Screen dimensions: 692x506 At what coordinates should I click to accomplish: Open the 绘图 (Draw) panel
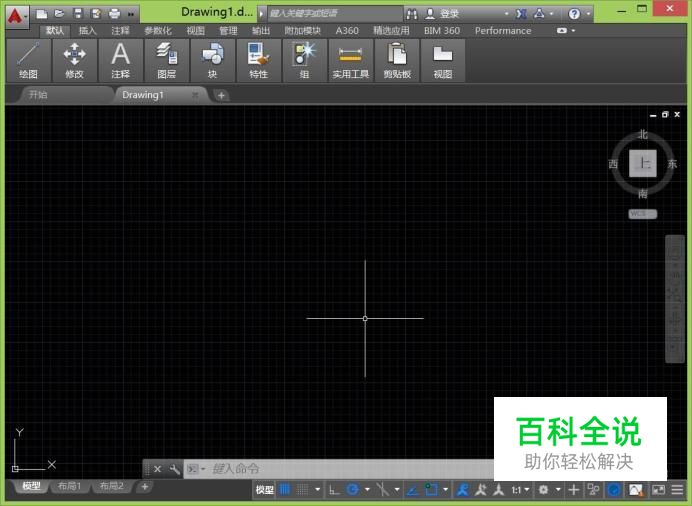(x=28, y=60)
